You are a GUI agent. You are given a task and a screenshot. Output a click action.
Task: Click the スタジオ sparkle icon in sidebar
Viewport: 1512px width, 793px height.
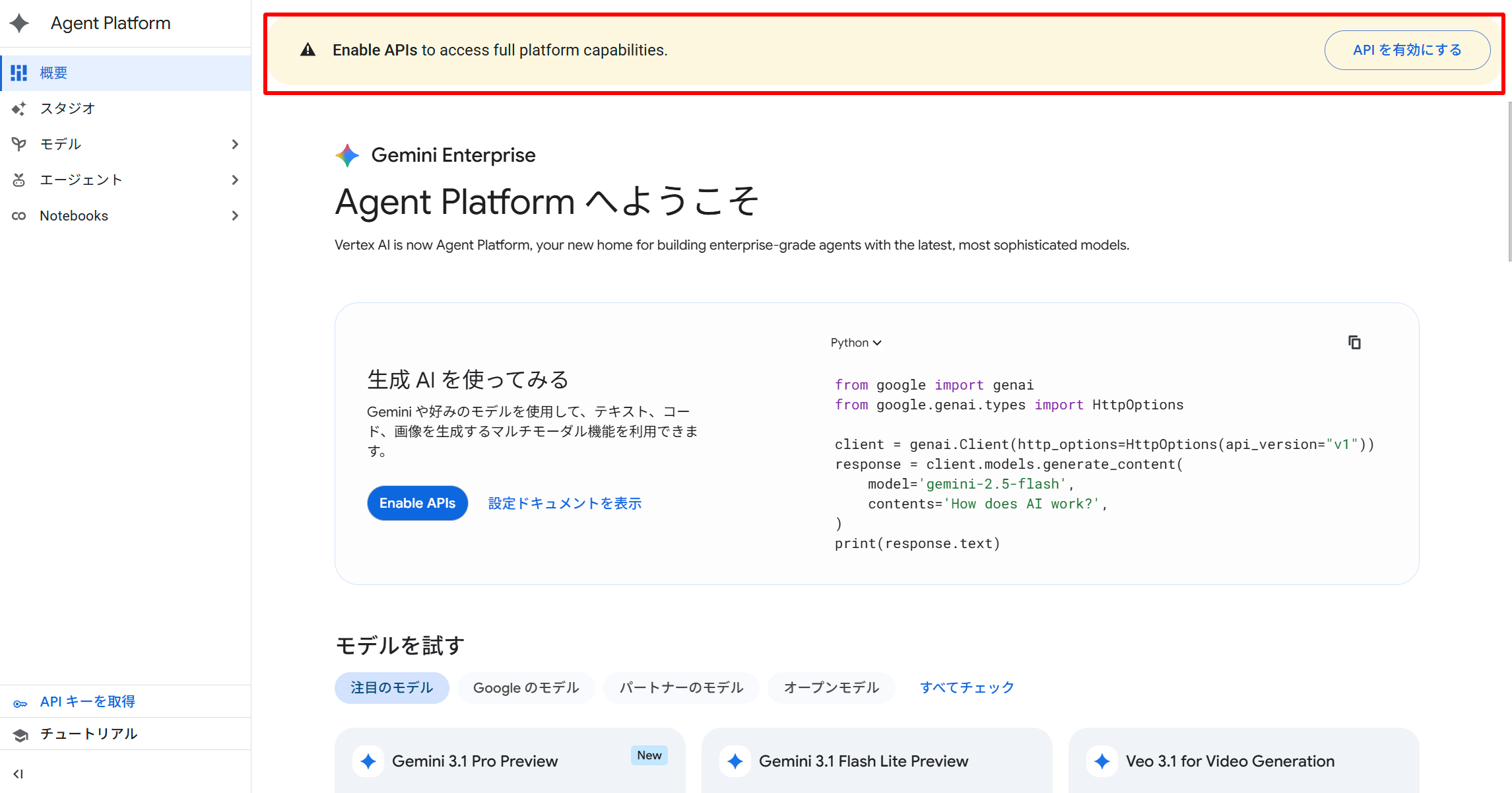click(19, 108)
